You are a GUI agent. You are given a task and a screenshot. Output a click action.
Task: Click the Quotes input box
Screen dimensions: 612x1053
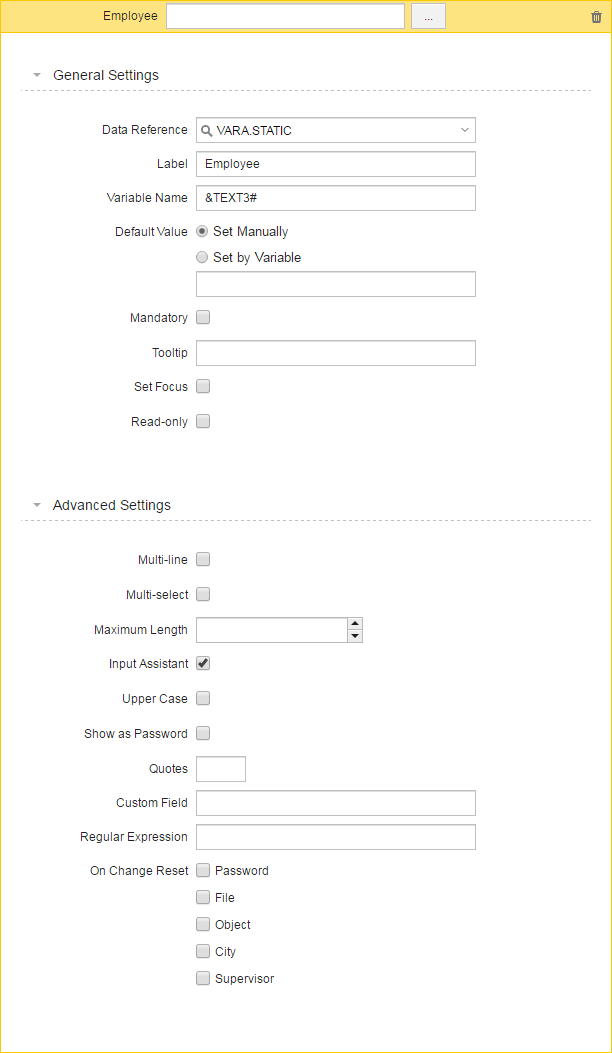point(221,769)
